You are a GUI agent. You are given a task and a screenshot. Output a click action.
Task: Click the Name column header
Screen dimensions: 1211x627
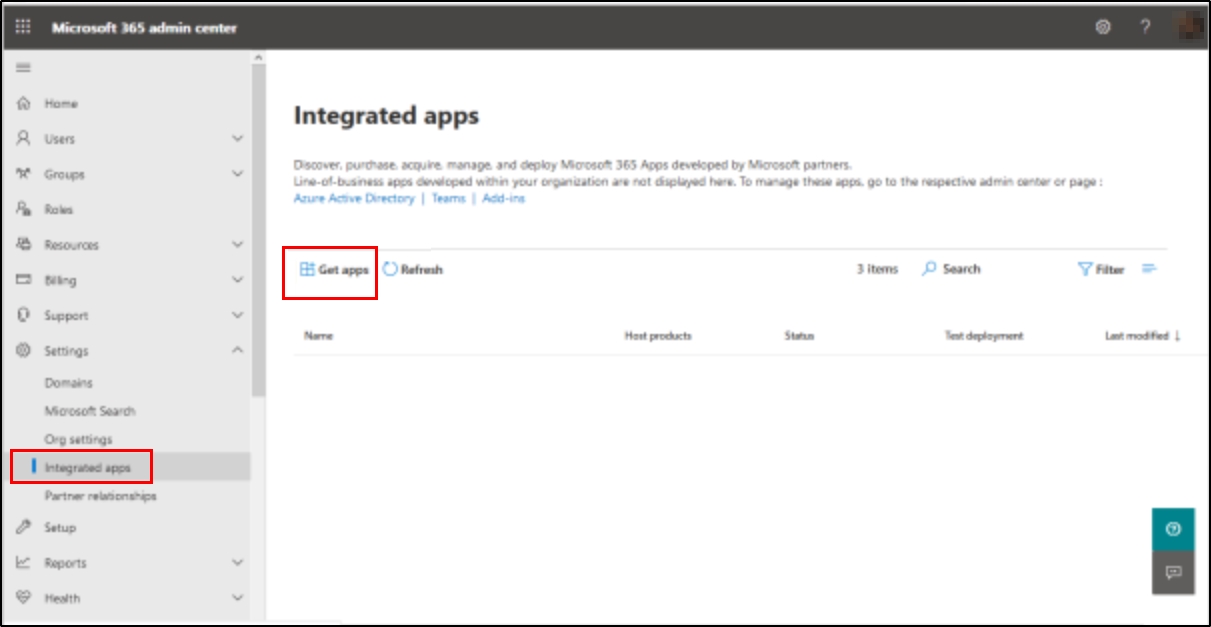[x=319, y=336]
